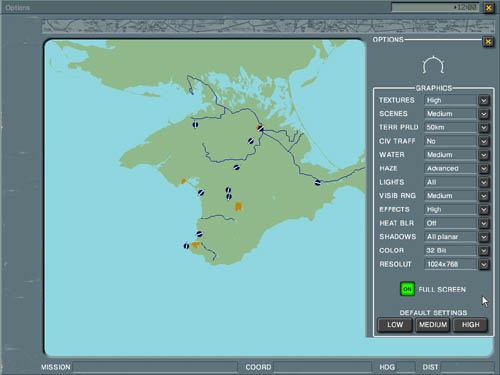The width and height of the screenshot is (500, 375).
Task: Open the Haze dropdown arrow
Action: (x=484, y=169)
